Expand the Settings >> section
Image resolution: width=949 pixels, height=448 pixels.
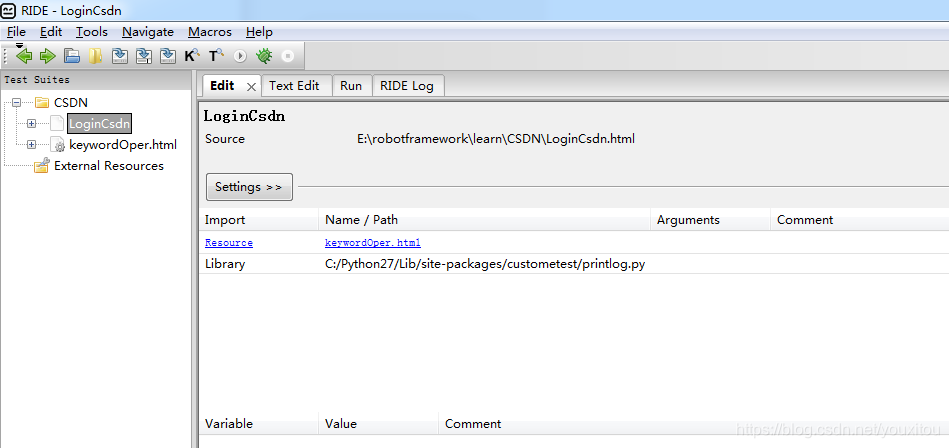coord(249,187)
